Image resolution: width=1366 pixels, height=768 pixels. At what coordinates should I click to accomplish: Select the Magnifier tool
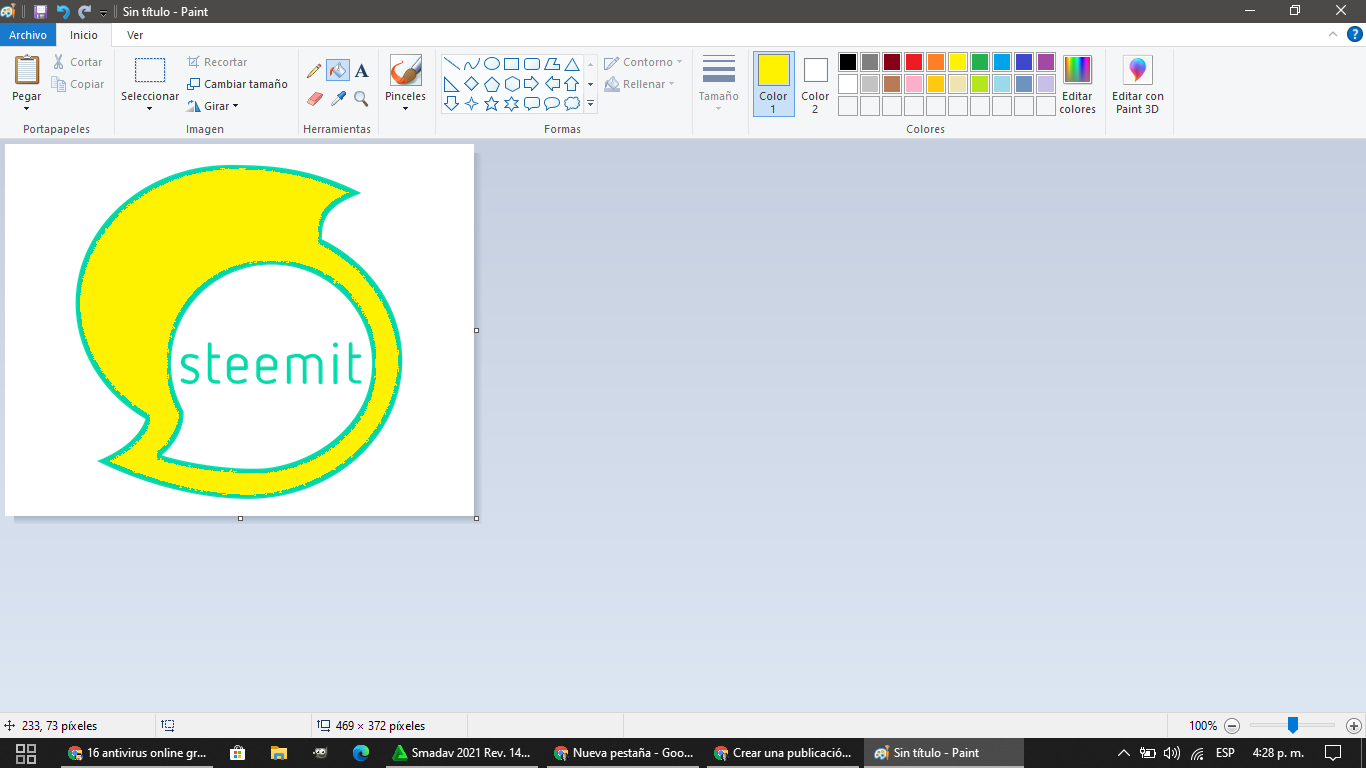[362, 99]
